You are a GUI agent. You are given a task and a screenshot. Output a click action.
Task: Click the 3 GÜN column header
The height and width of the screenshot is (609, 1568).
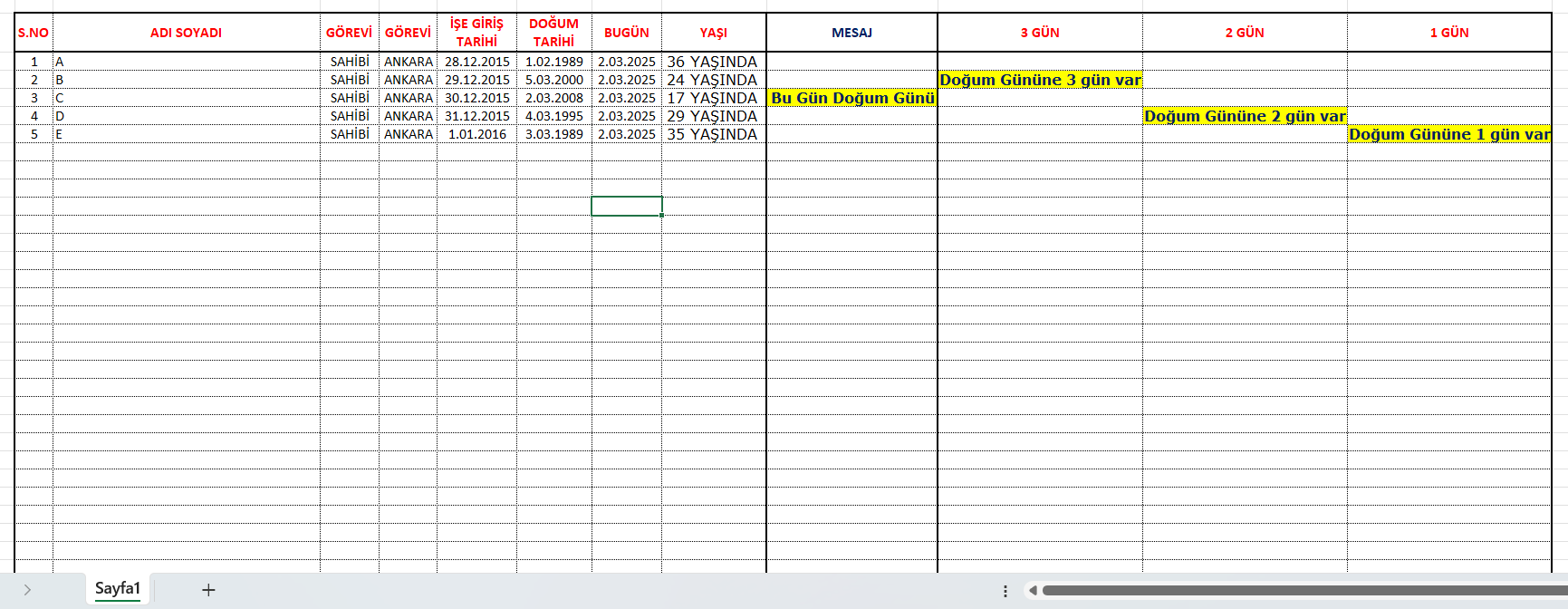coord(1040,33)
